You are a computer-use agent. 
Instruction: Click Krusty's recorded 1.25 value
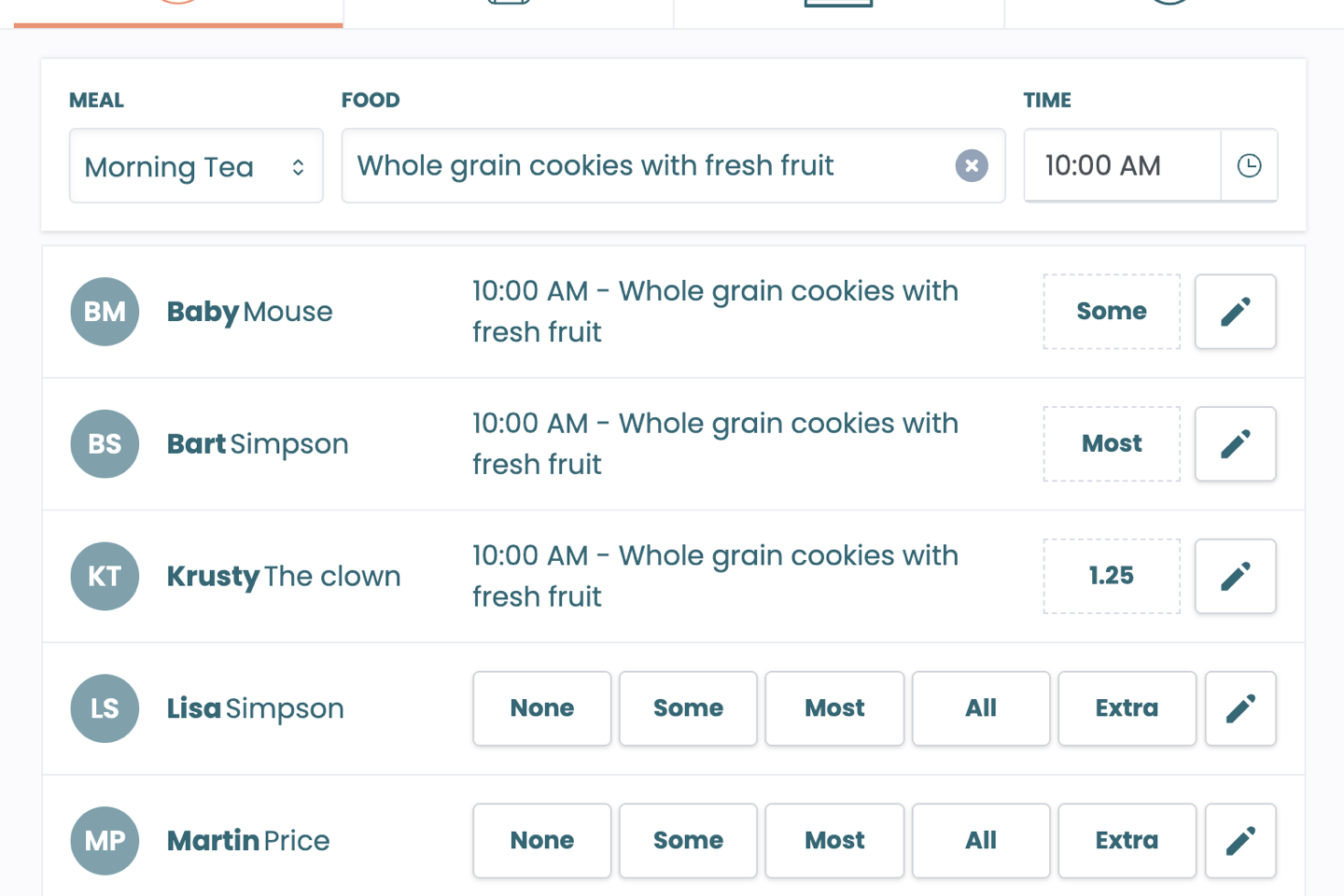point(1112,577)
